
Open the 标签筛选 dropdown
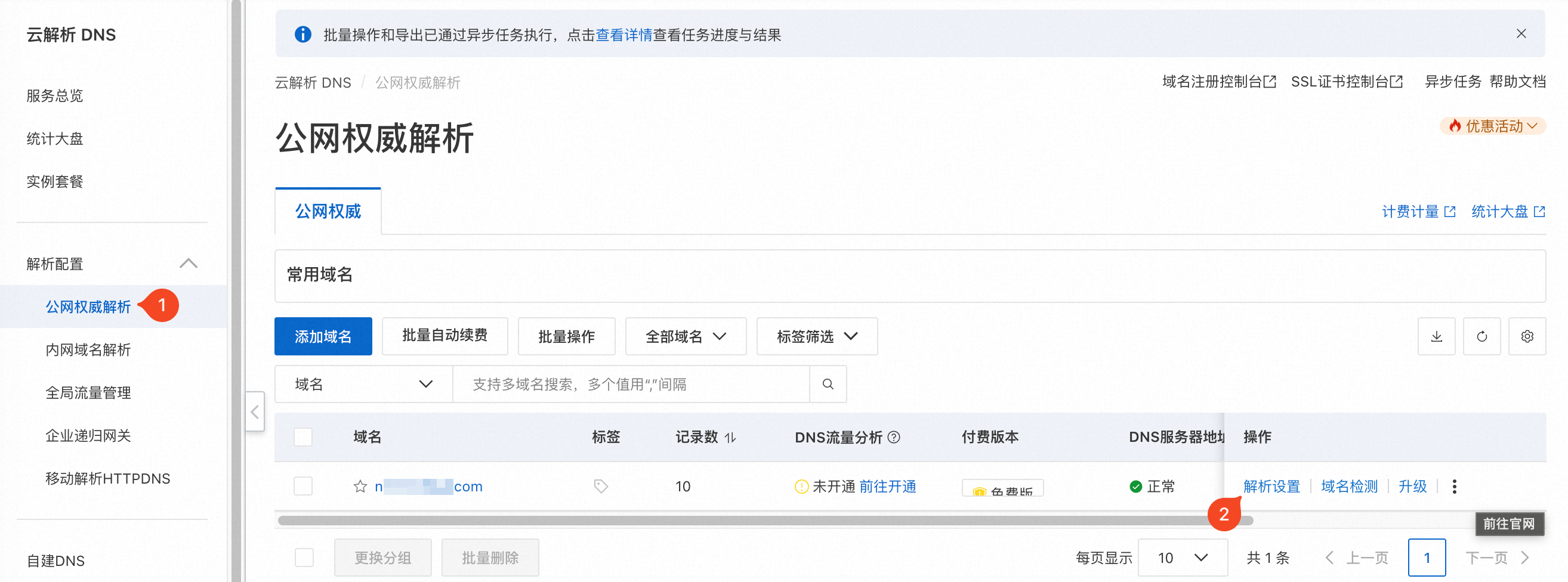tap(817, 336)
